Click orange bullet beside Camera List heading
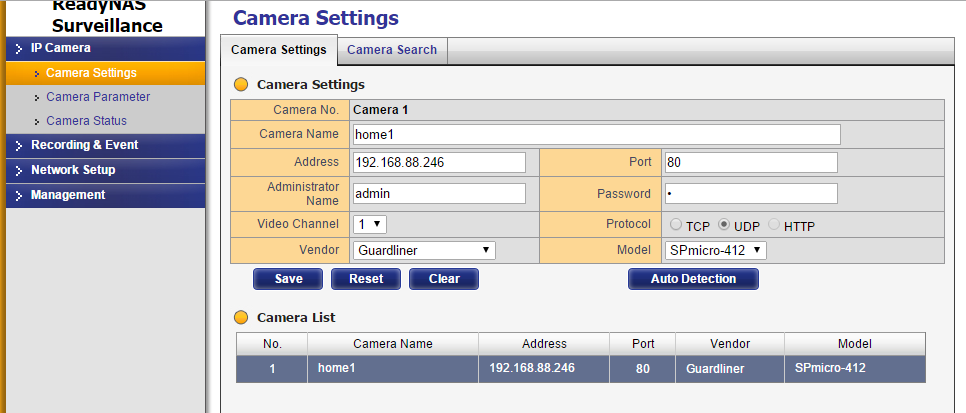Screen dimensions: 966x413 click(x=242, y=317)
